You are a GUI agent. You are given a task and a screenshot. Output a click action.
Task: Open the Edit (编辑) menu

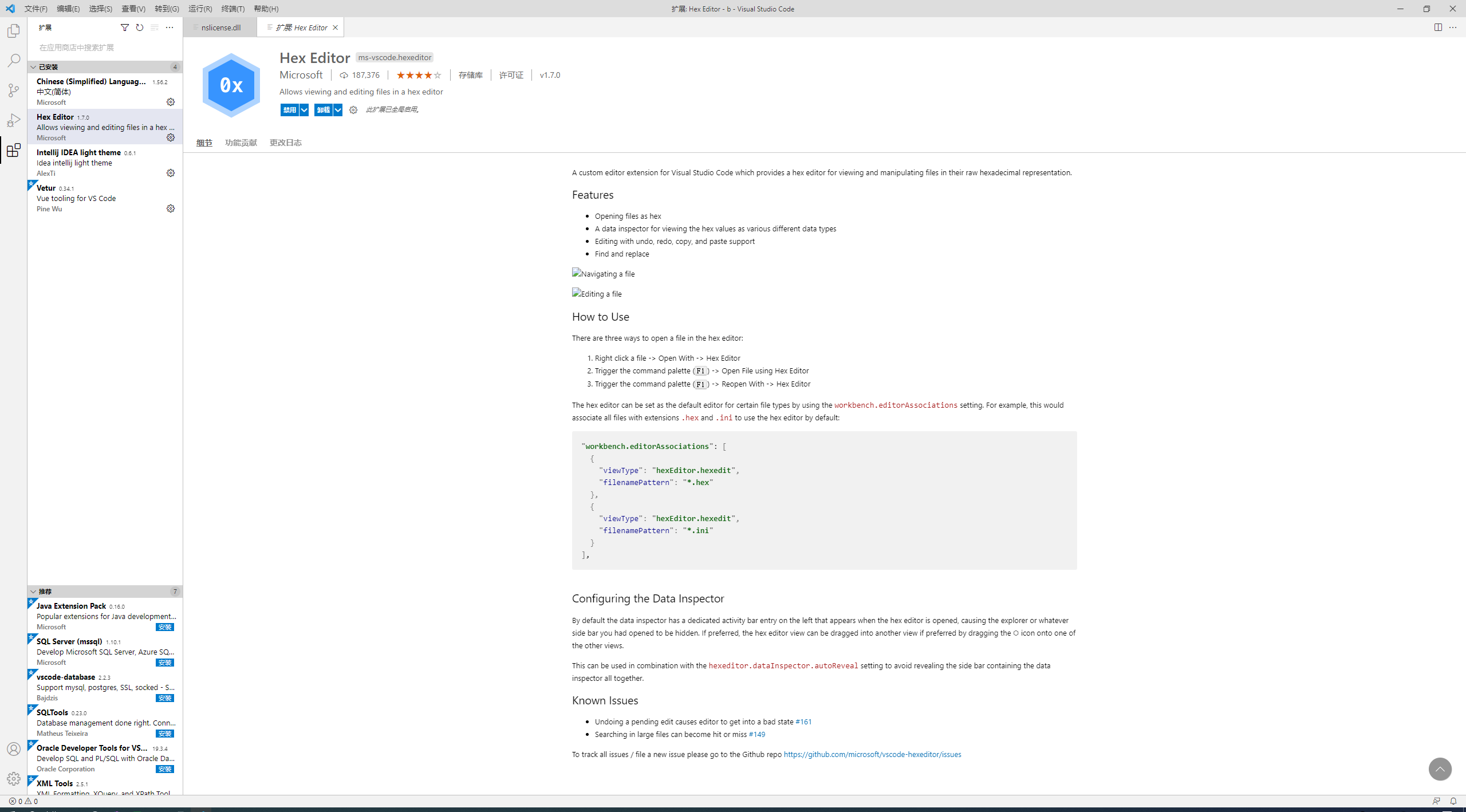pos(68,9)
